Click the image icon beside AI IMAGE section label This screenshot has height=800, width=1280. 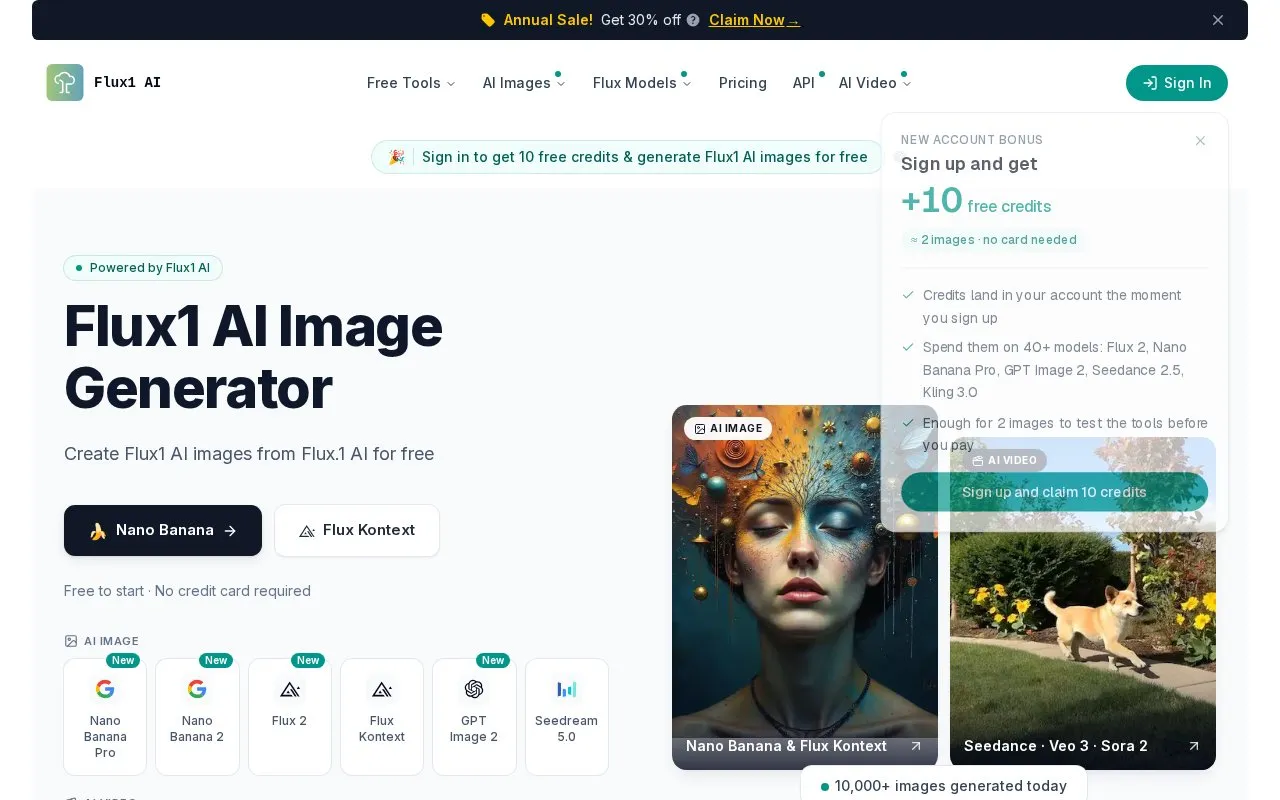pyautogui.click(x=71, y=641)
